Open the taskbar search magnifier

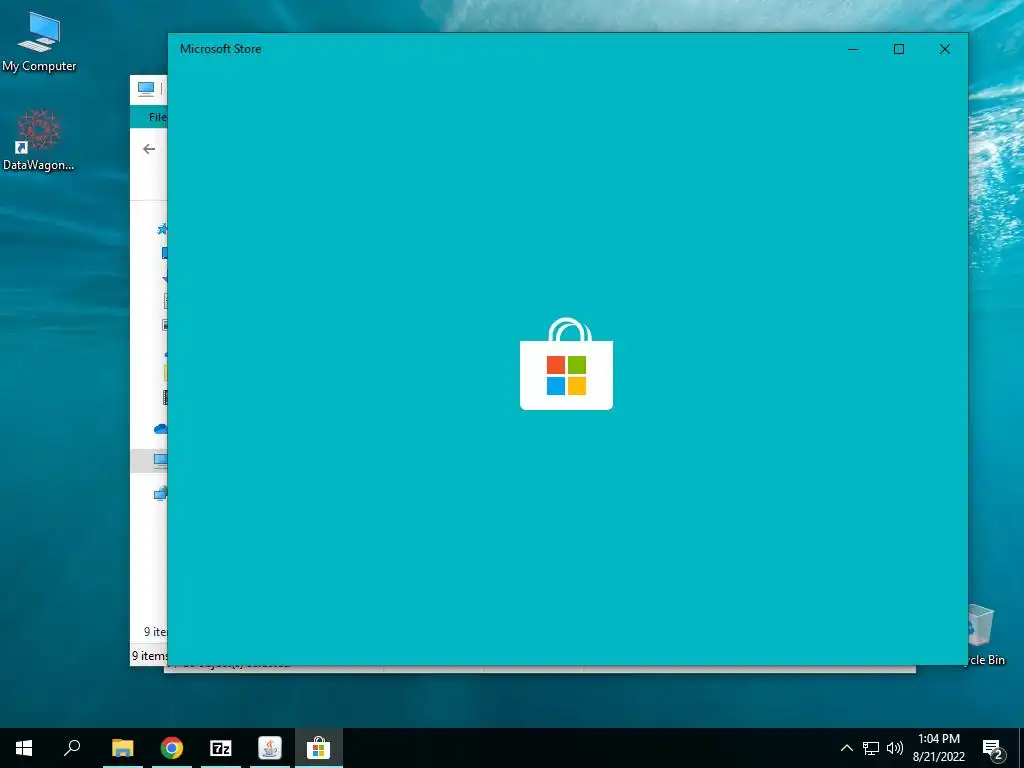pyautogui.click(x=72, y=748)
